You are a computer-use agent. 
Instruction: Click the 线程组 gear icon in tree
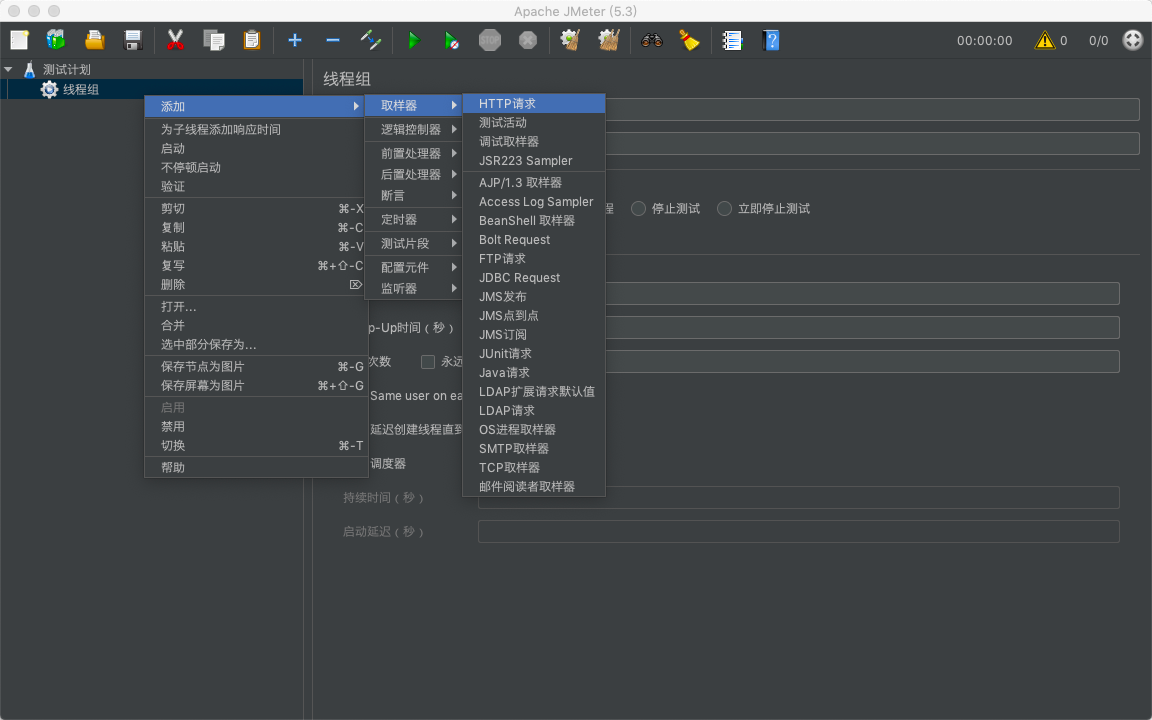coord(49,90)
